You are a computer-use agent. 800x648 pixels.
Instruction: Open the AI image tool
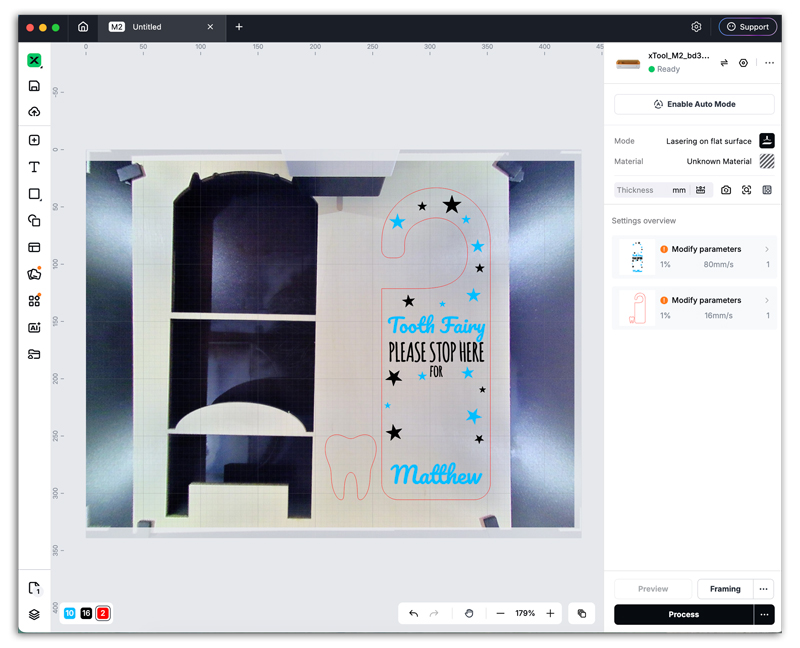click(x=34, y=328)
